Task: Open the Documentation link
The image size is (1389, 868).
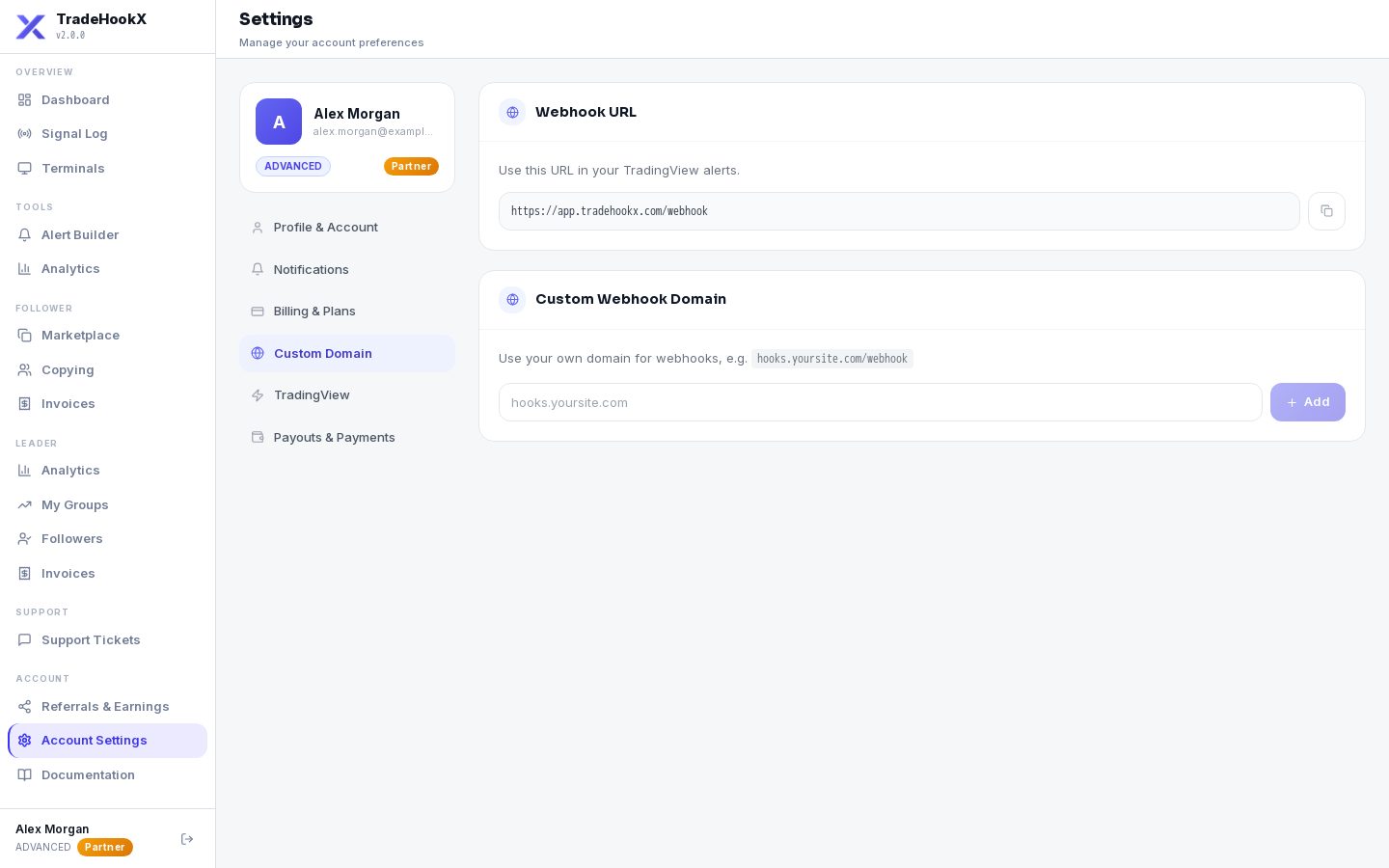Action: point(107,775)
